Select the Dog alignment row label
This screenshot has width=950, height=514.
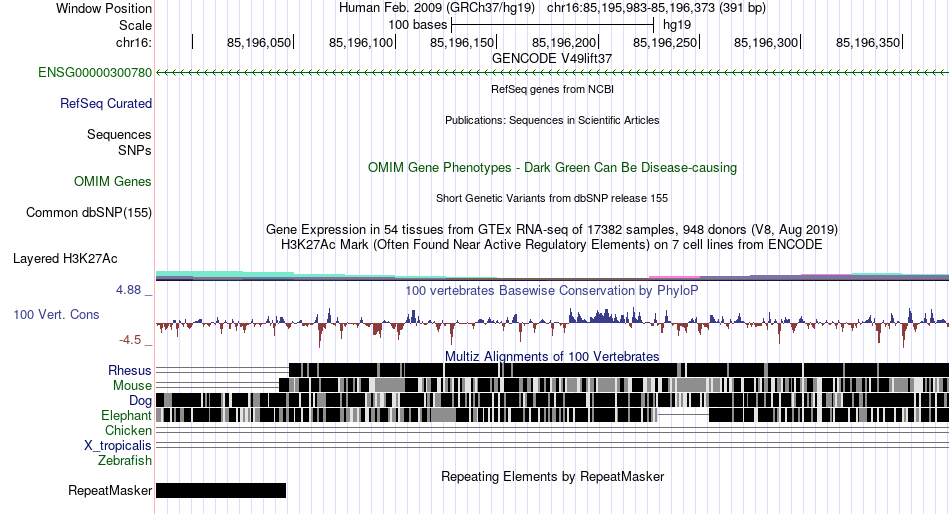pos(140,401)
